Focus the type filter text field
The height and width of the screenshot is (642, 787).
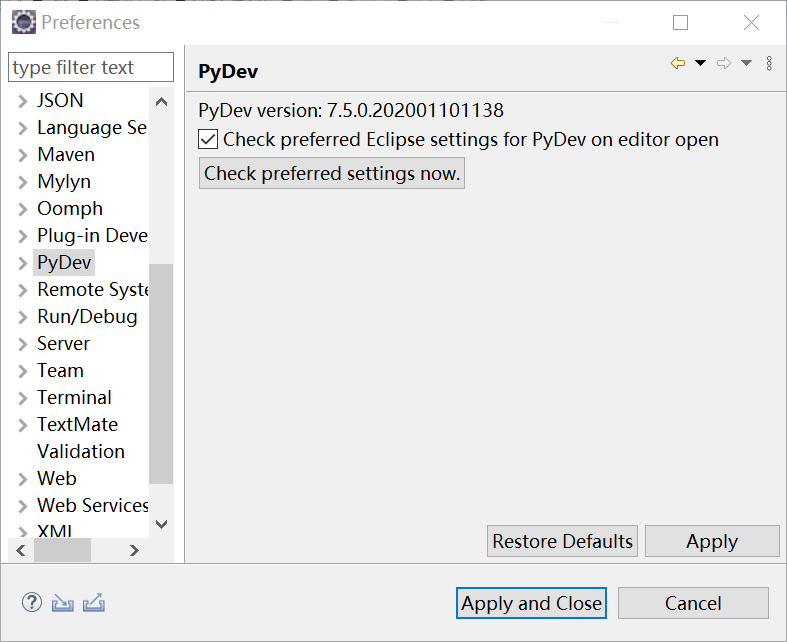coord(90,68)
